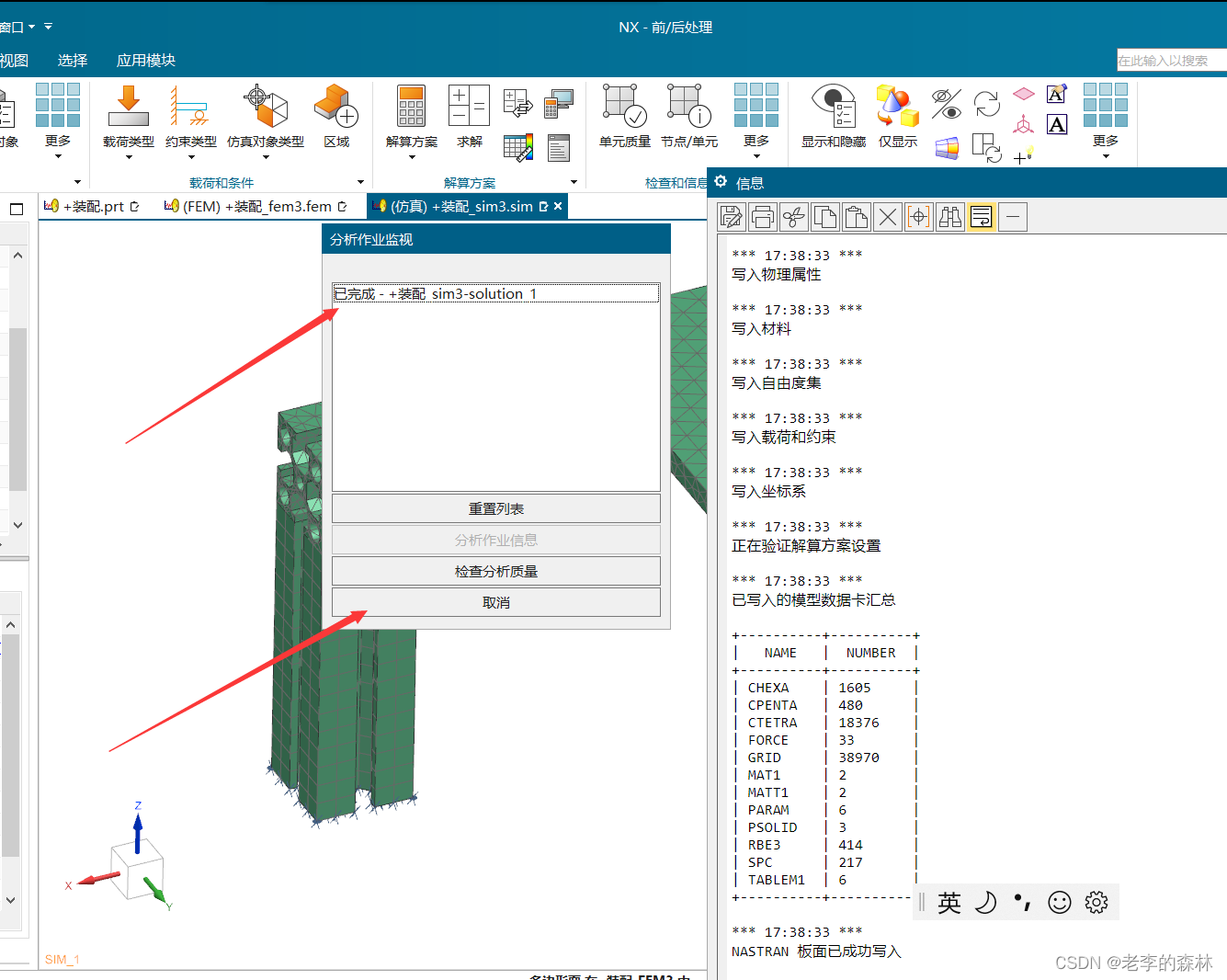Screen dimensions: 1227x980
Task: Click the Cut scissors icon in 信息 window
Action: tap(794, 217)
